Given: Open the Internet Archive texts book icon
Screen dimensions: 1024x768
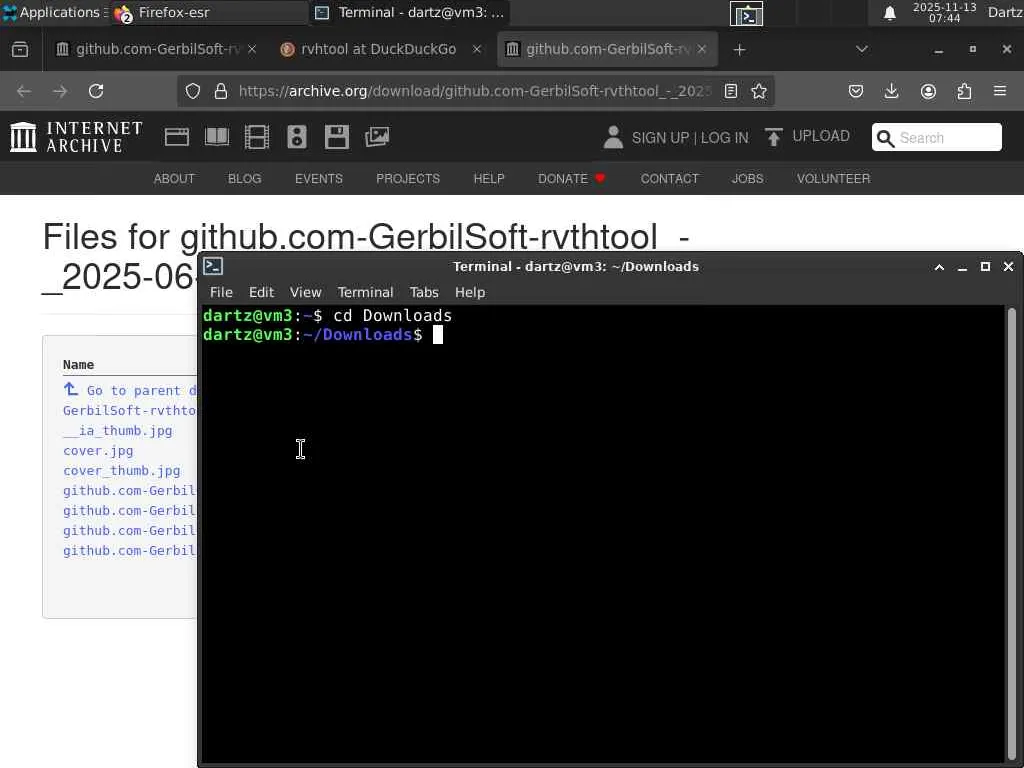Looking at the screenshot, I should click(217, 137).
